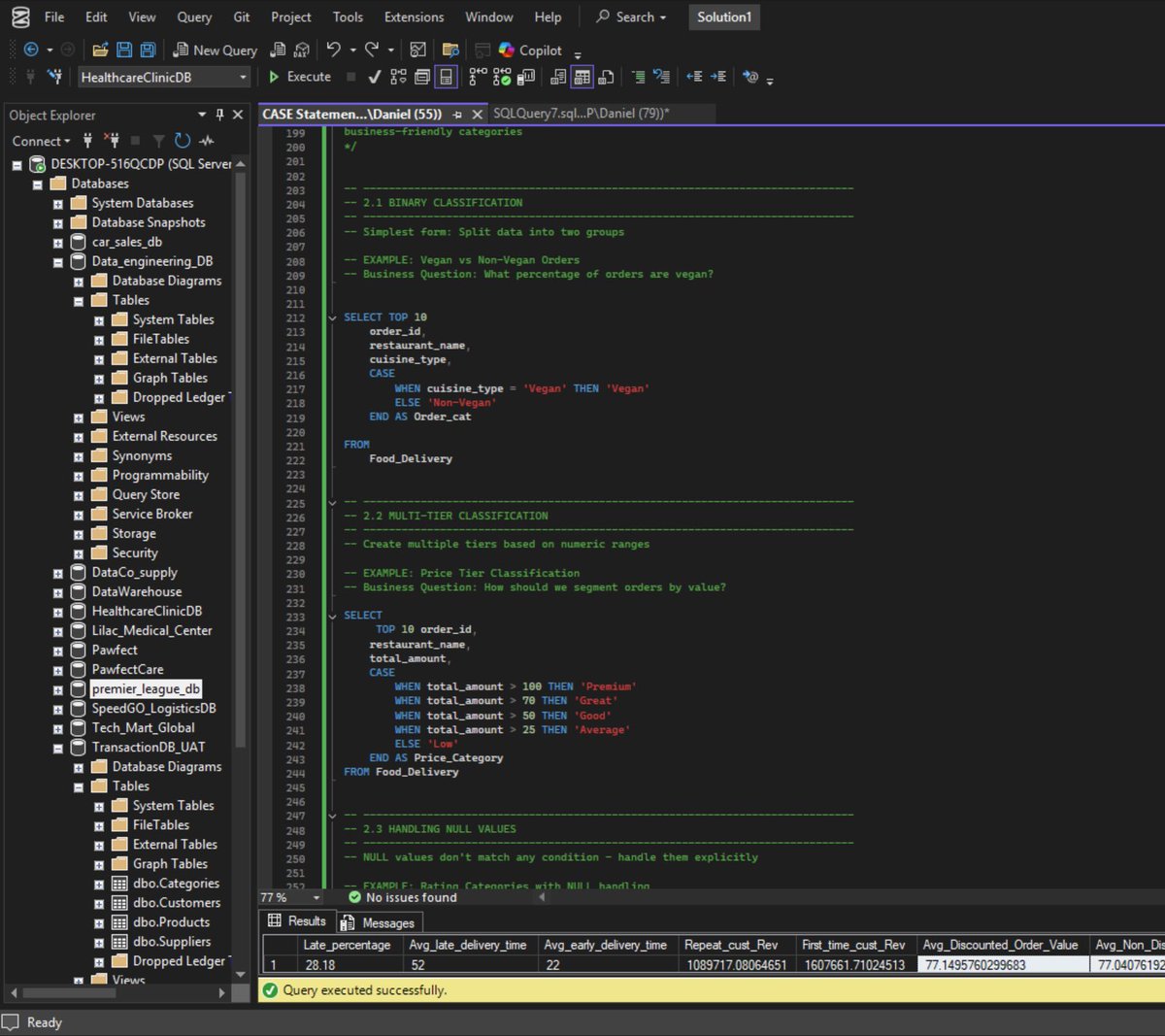Open the File menu
Viewport: 1165px width, 1036px height.
click(54, 17)
